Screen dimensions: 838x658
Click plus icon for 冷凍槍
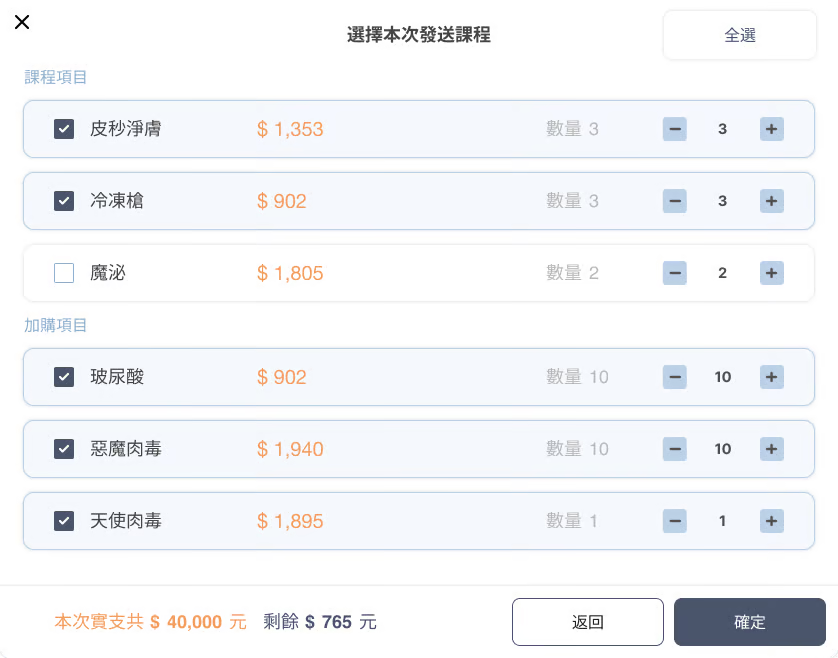[771, 201]
